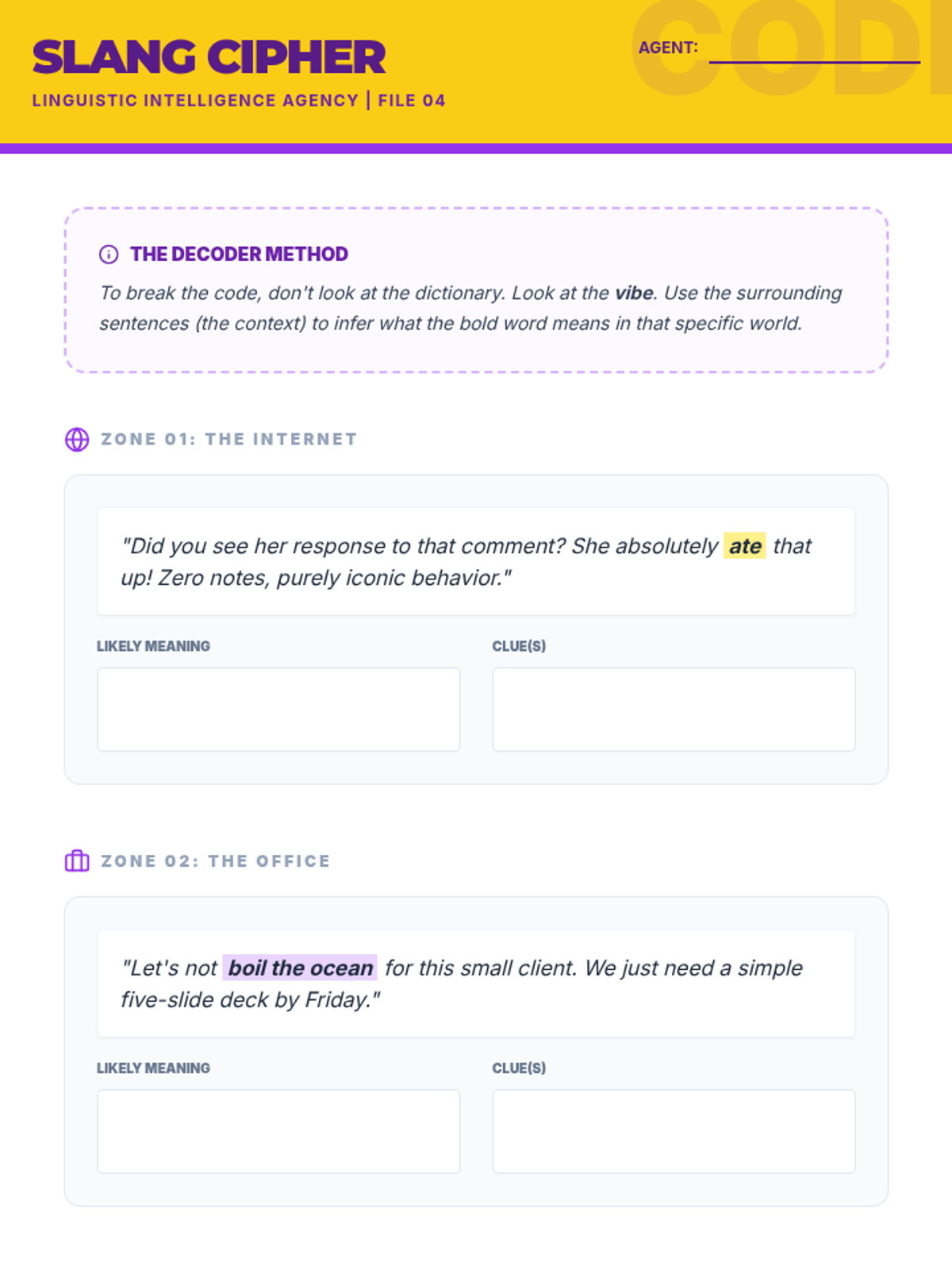
Task: Click the 'Zone 02: The Office' heading
Action: [215, 861]
